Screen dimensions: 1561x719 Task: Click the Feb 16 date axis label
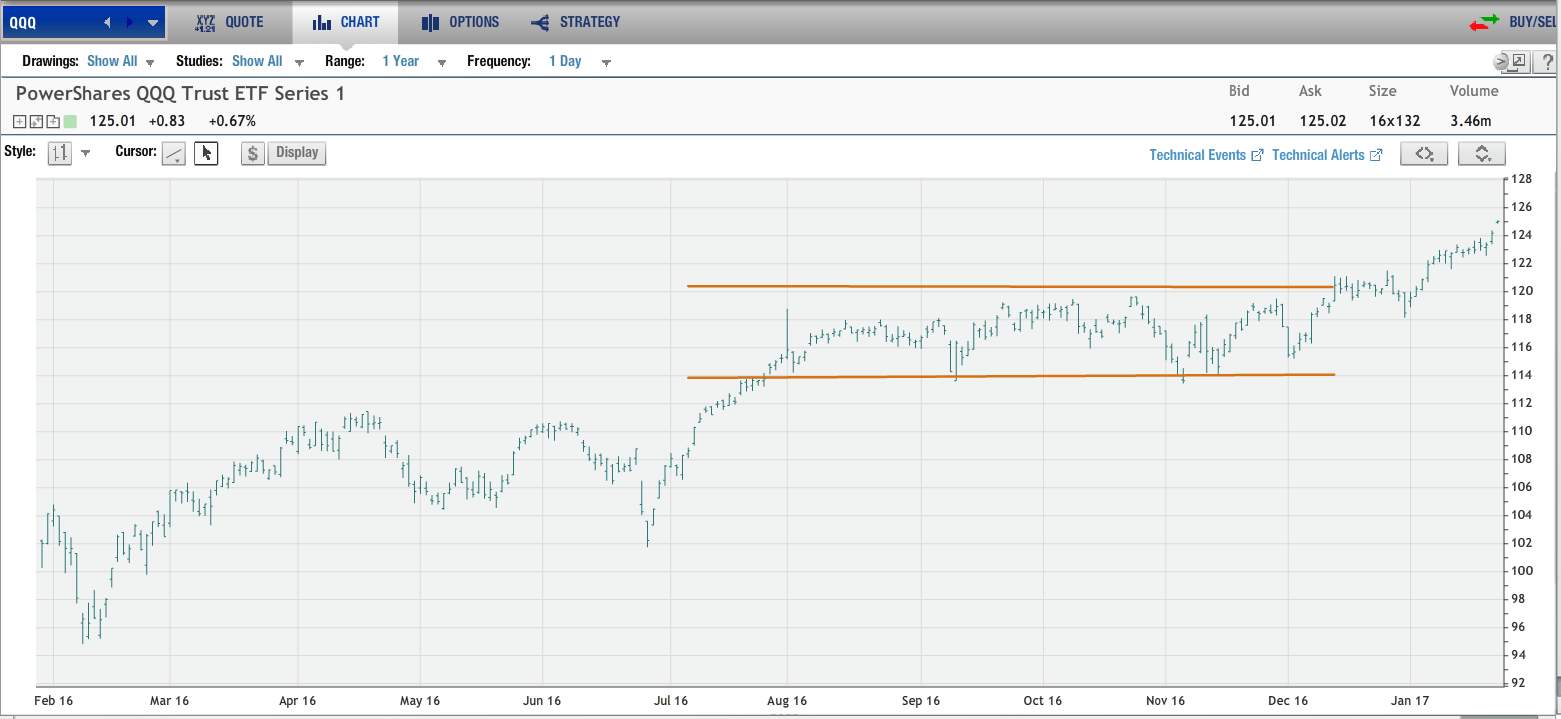click(x=55, y=700)
